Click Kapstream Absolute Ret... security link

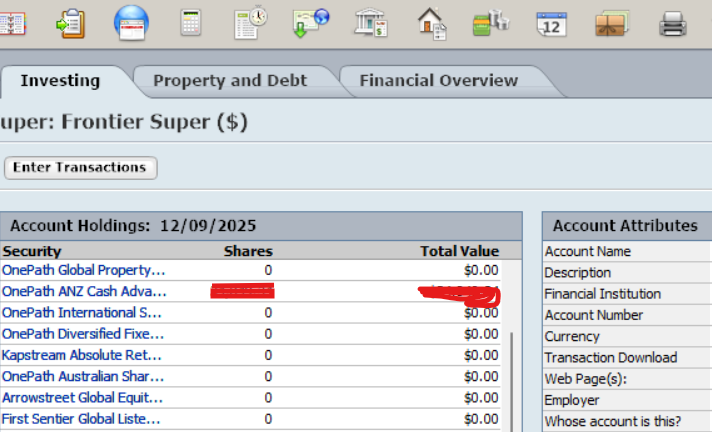click(82, 355)
